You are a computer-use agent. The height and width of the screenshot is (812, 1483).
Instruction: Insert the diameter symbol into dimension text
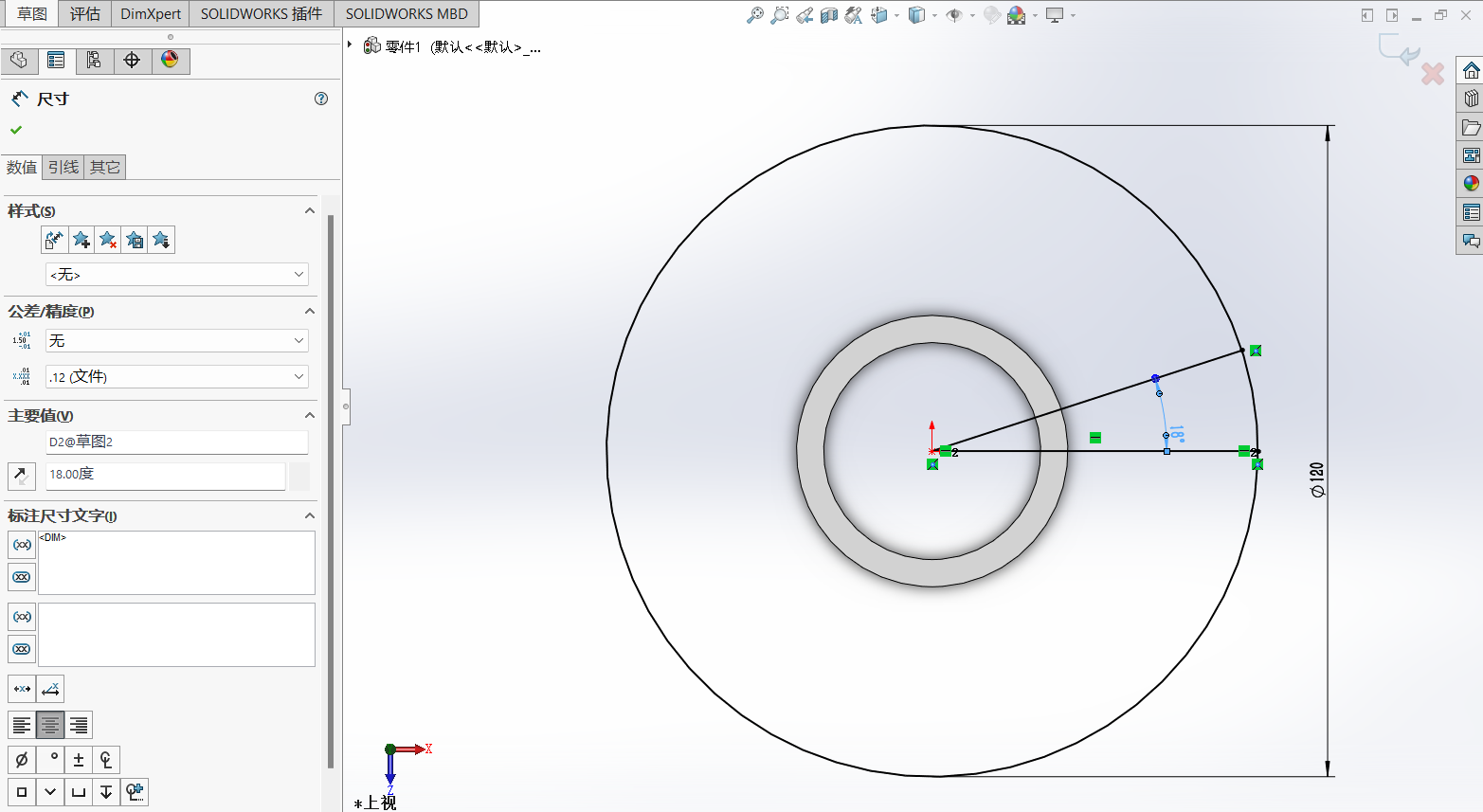pyautogui.click(x=22, y=759)
